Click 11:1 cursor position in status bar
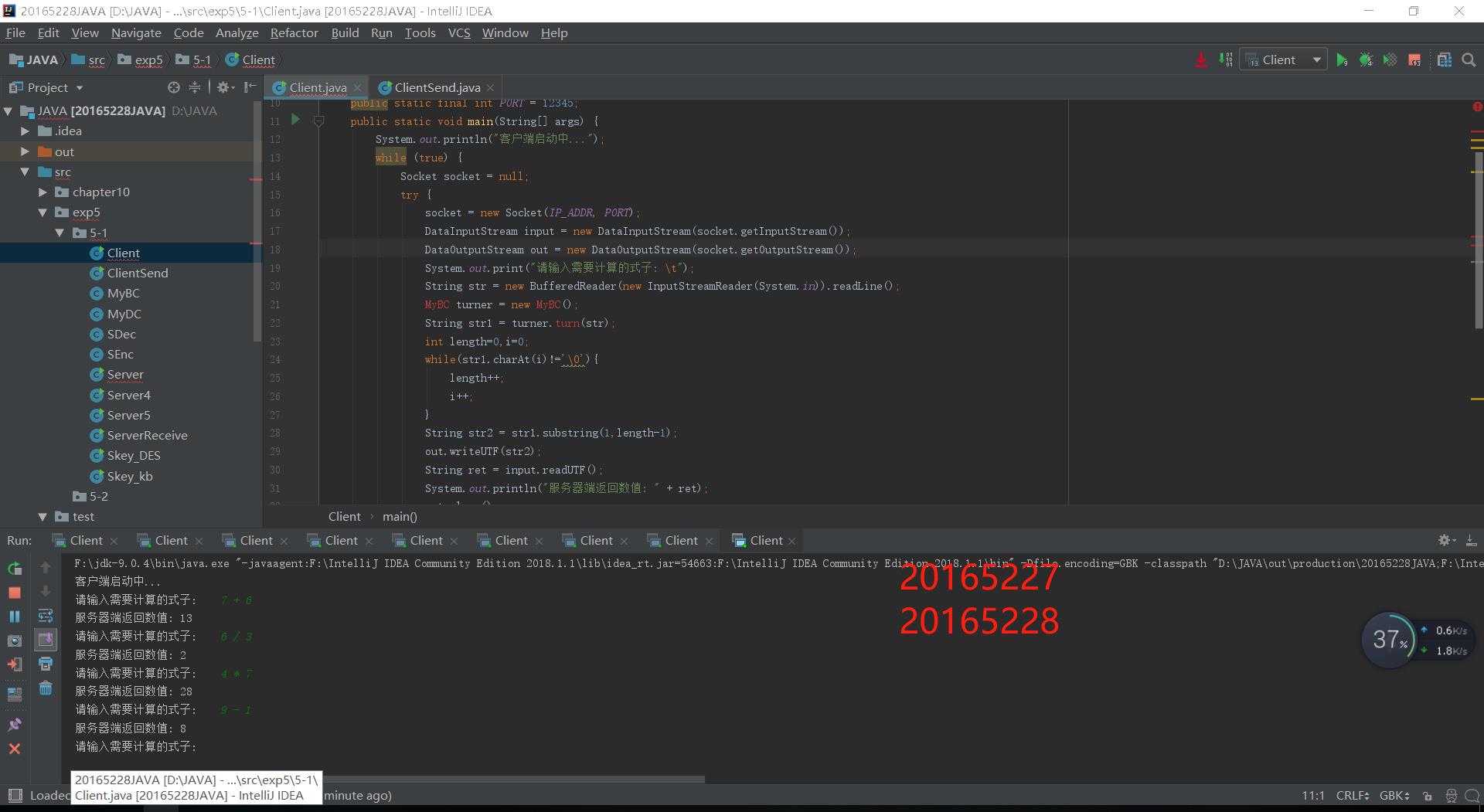The image size is (1484, 812). 1313,795
